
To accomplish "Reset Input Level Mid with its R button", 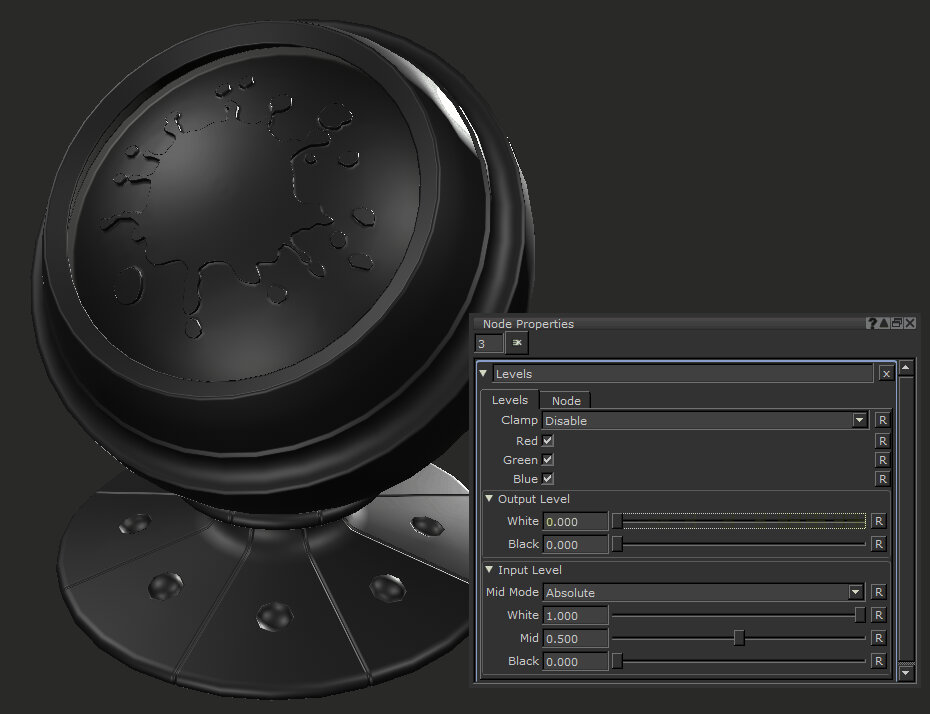I will click(x=878, y=638).
